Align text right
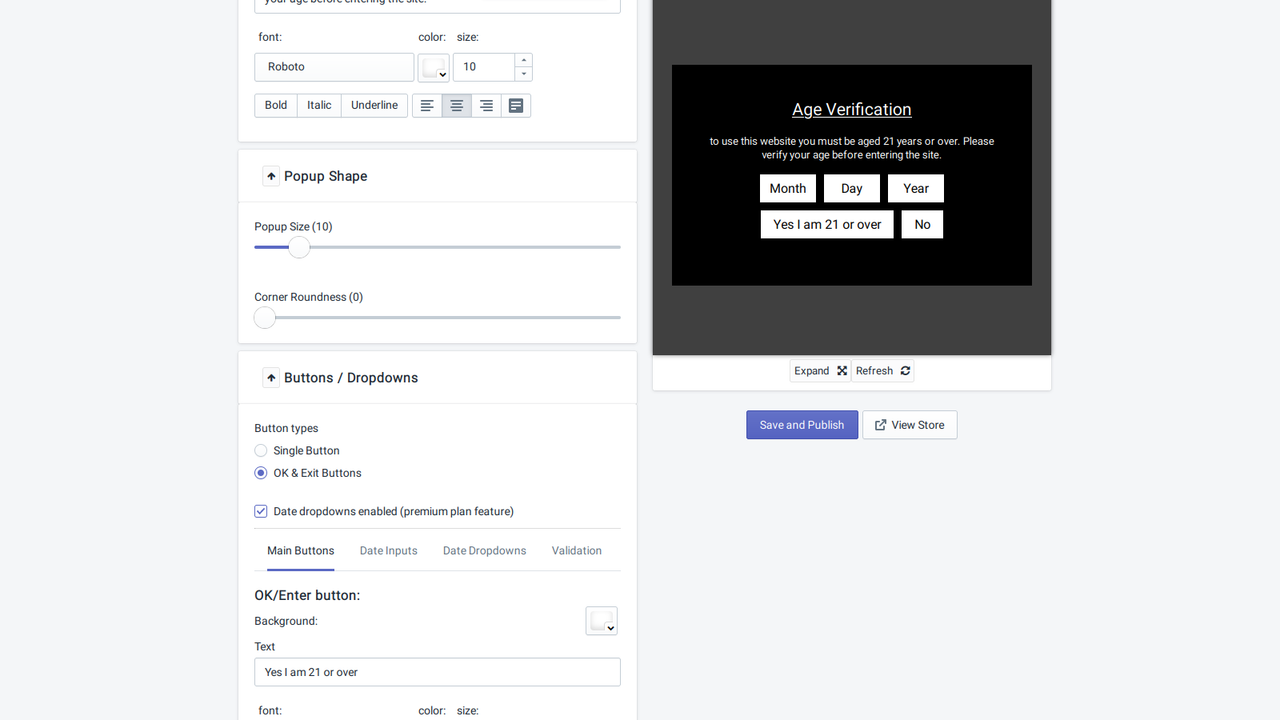This screenshot has width=1280, height=720. (486, 106)
